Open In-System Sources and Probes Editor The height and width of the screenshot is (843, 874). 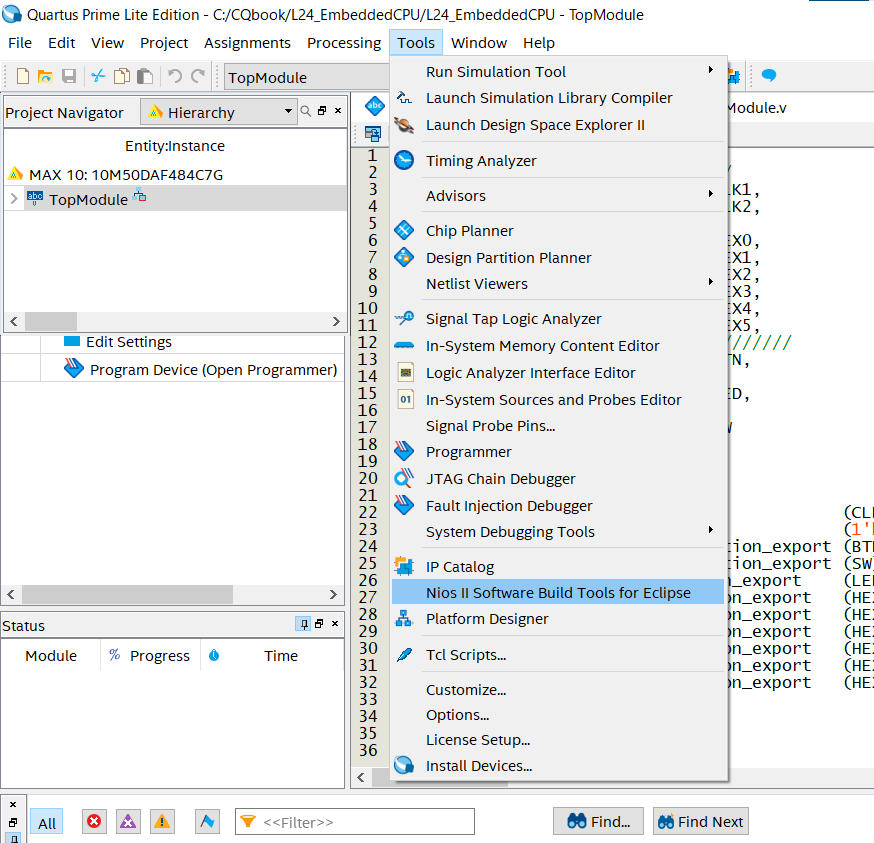(558, 400)
